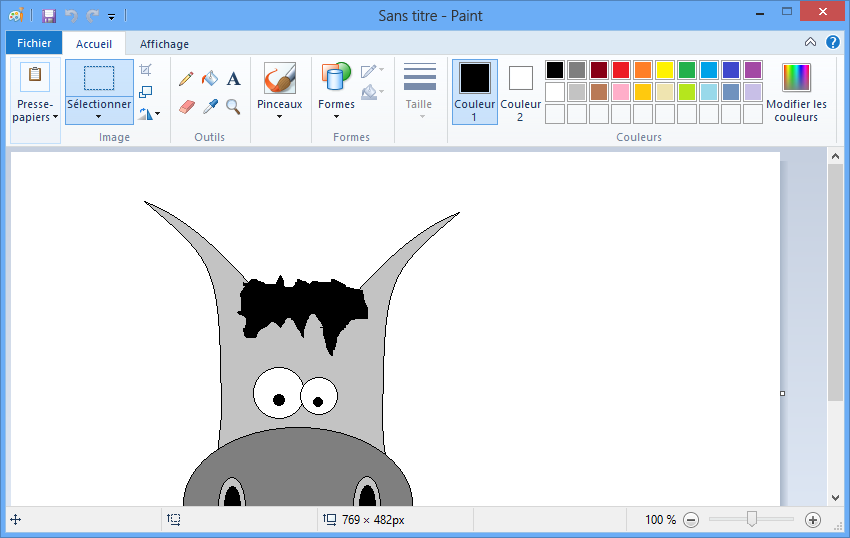Collapse the ribbon with the chevron
This screenshot has height=538, width=850.
coord(811,42)
